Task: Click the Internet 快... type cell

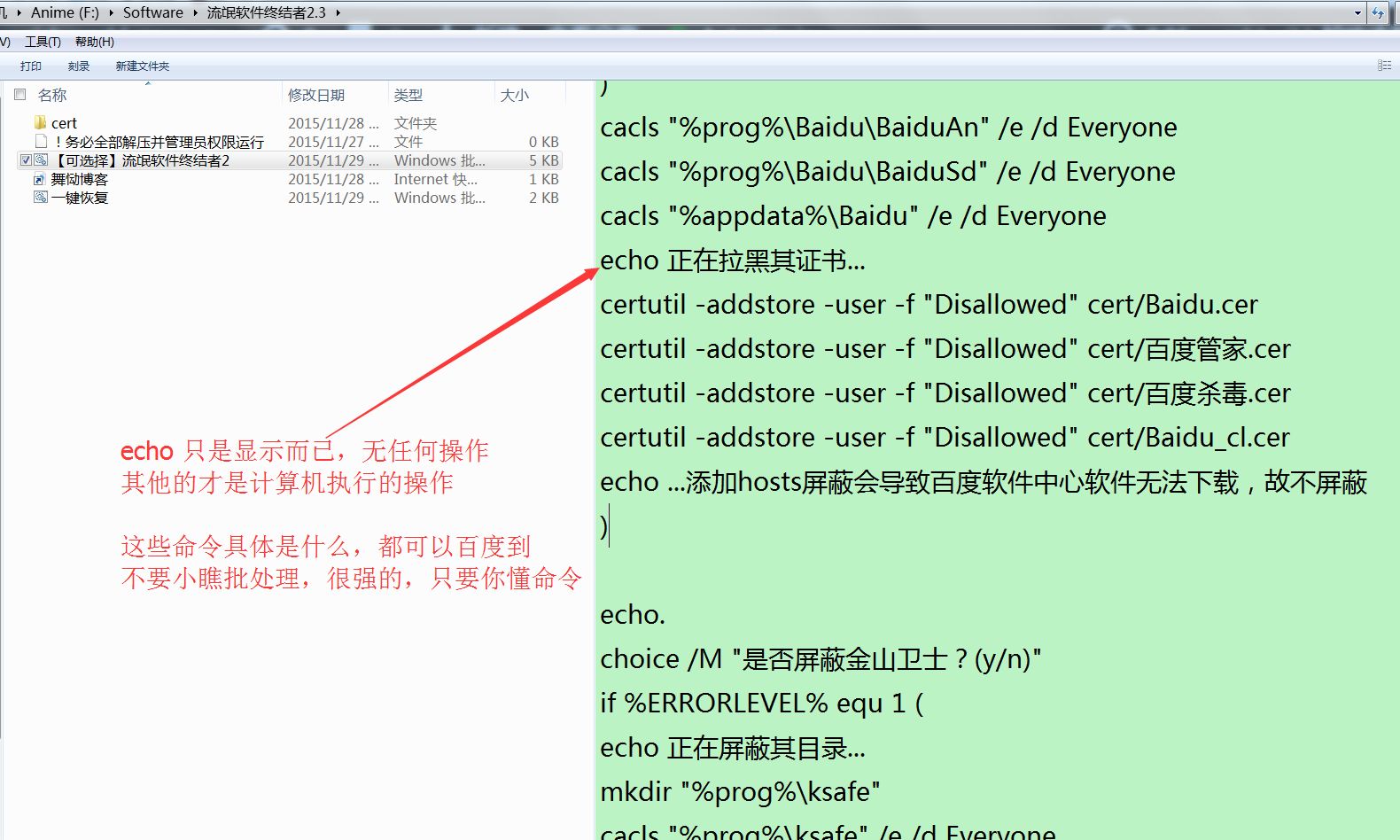Action: click(x=436, y=179)
